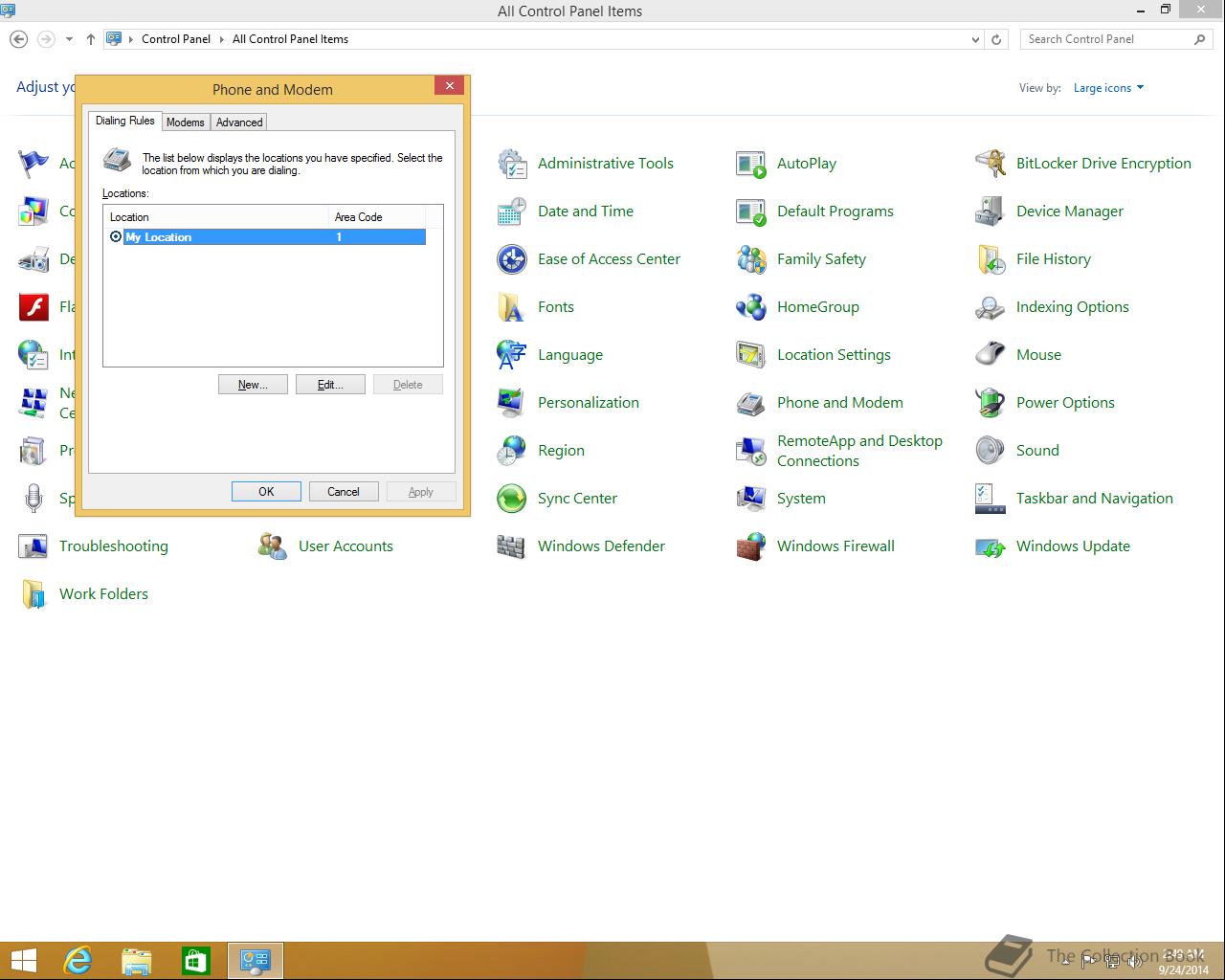Screen dimensions: 1225x980
Task: Select the My Location row text
Action: (x=159, y=237)
